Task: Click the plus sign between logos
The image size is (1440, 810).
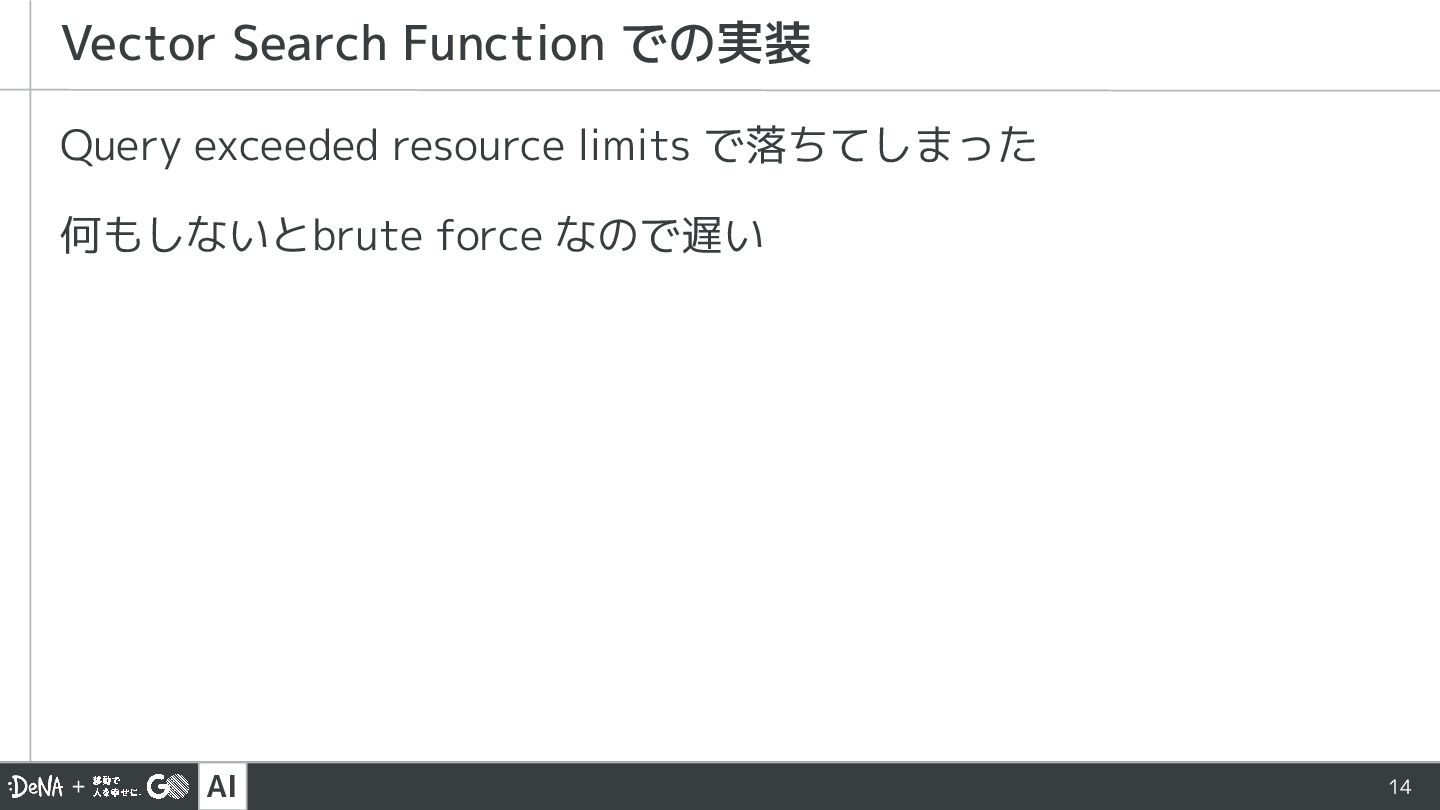Action: point(78,787)
